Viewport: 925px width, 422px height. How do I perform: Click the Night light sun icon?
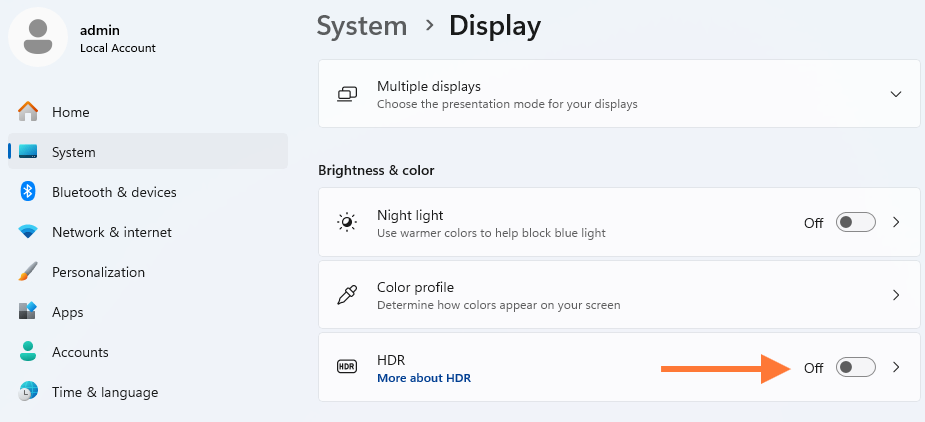point(347,222)
